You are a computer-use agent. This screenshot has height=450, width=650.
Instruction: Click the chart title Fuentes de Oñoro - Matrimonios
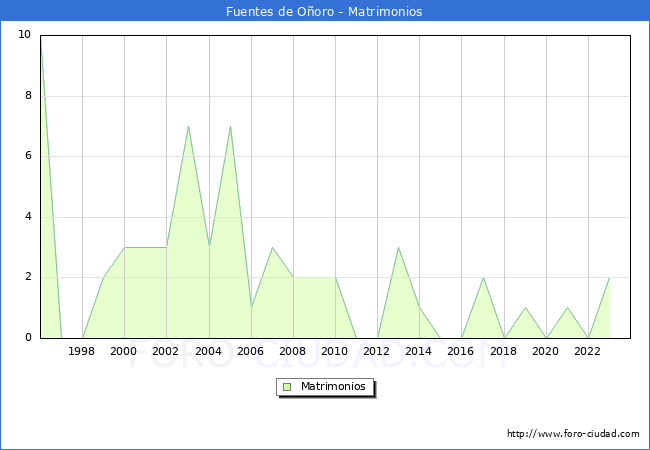point(324,11)
